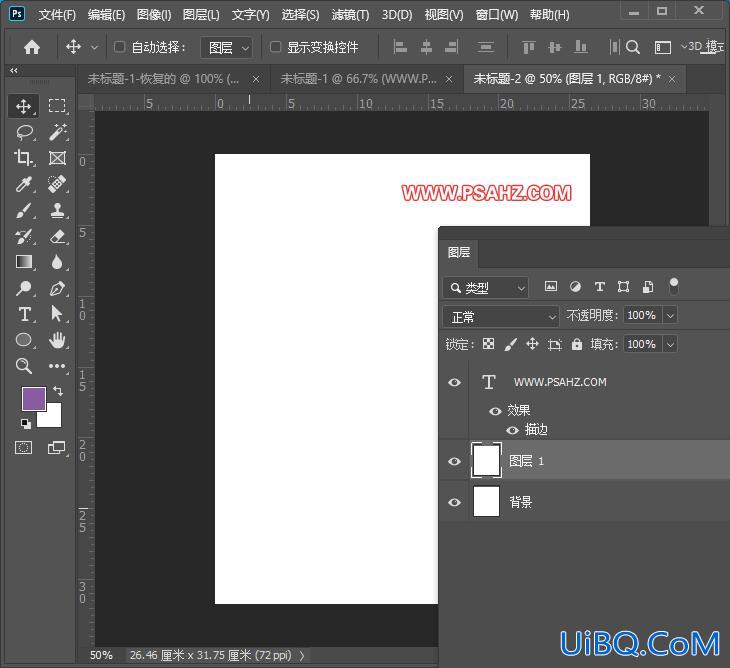730x668 pixels.
Task: Enable the 自动选择 checkbox
Action: [x=120, y=47]
